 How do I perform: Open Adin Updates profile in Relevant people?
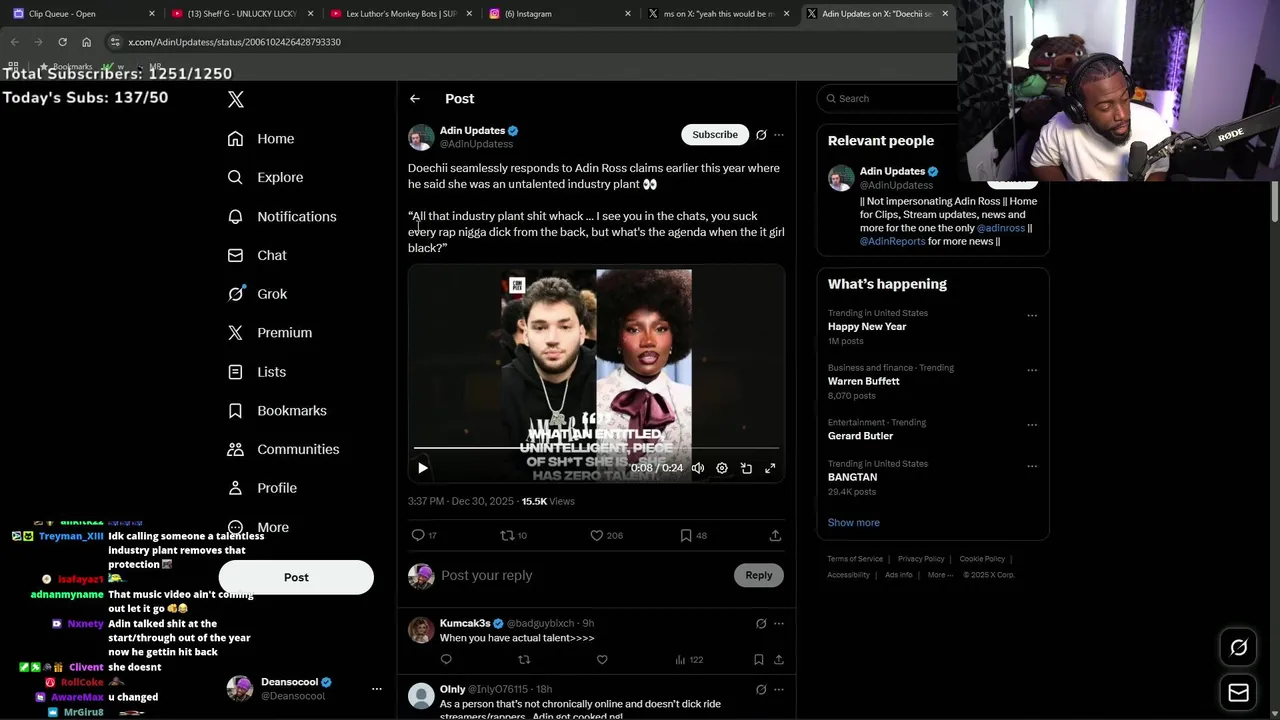[x=892, y=171]
